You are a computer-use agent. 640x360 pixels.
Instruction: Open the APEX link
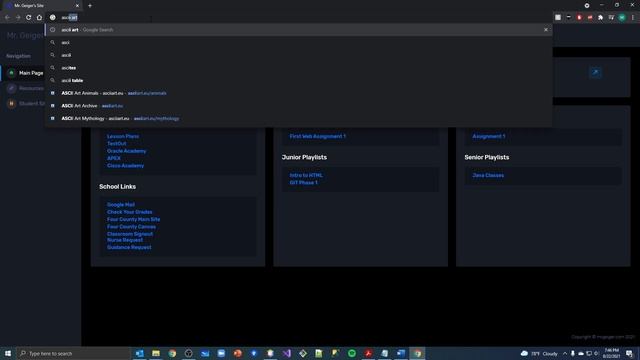114,158
